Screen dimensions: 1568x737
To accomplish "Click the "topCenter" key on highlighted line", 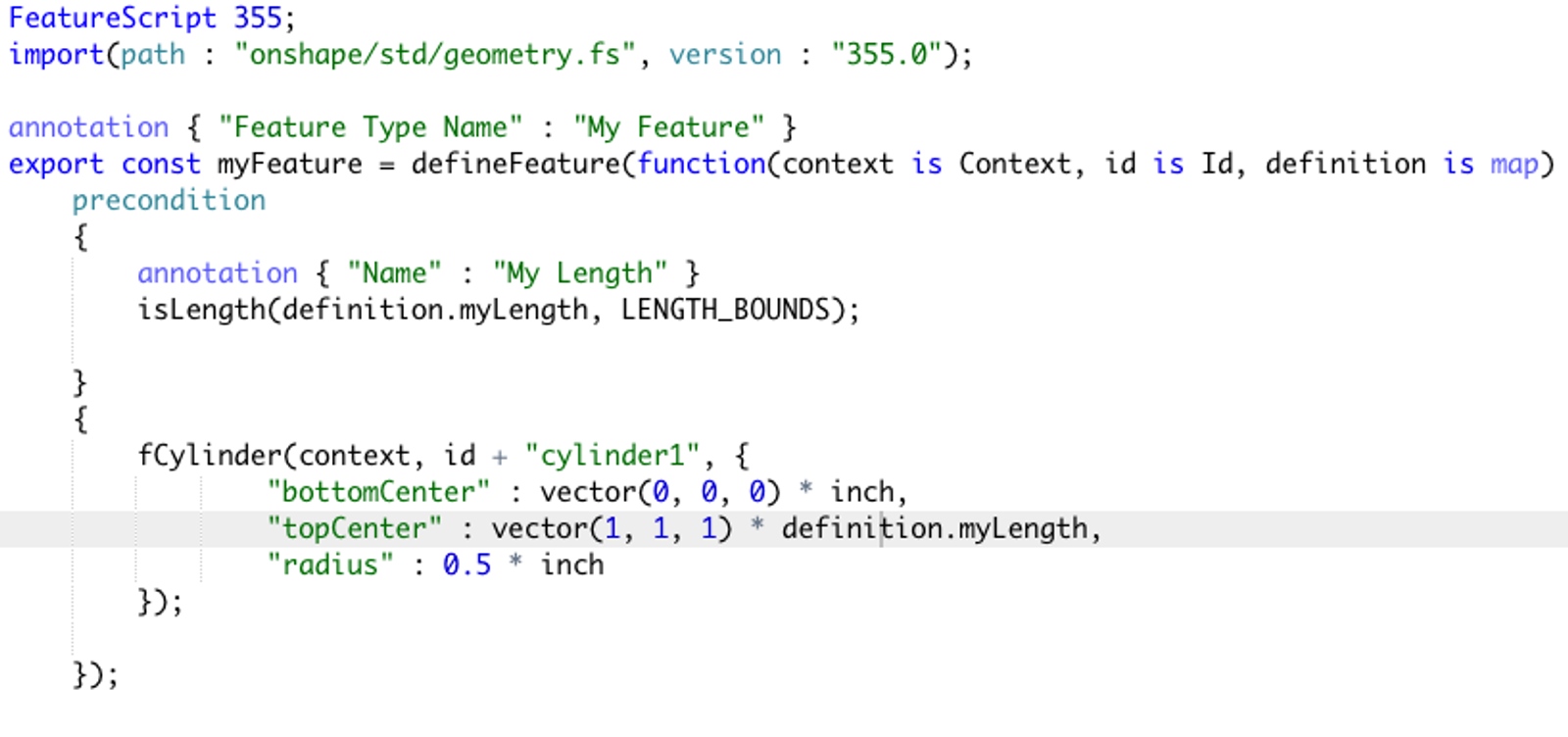I will pyautogui.click(x=354, y=529).
